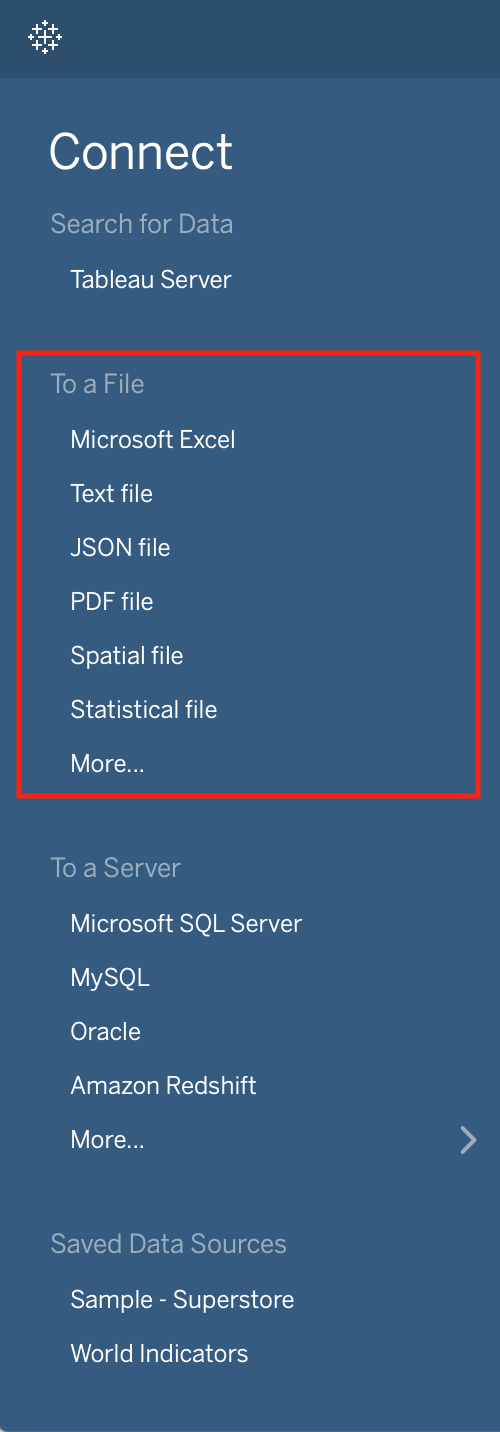Open Tableau Server under Search for Data
The height and width of the screenshot is (1432, 500).
tap(151, 280)
